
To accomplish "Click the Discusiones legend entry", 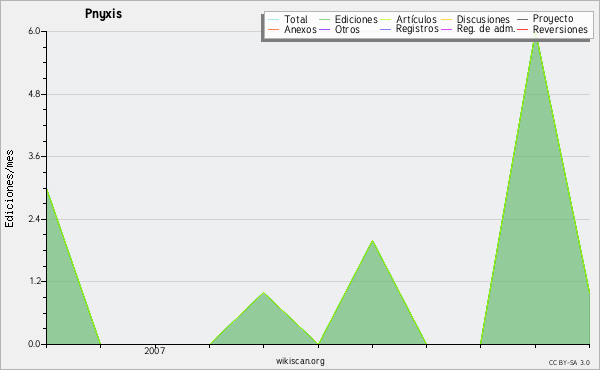I will [476, 19].
